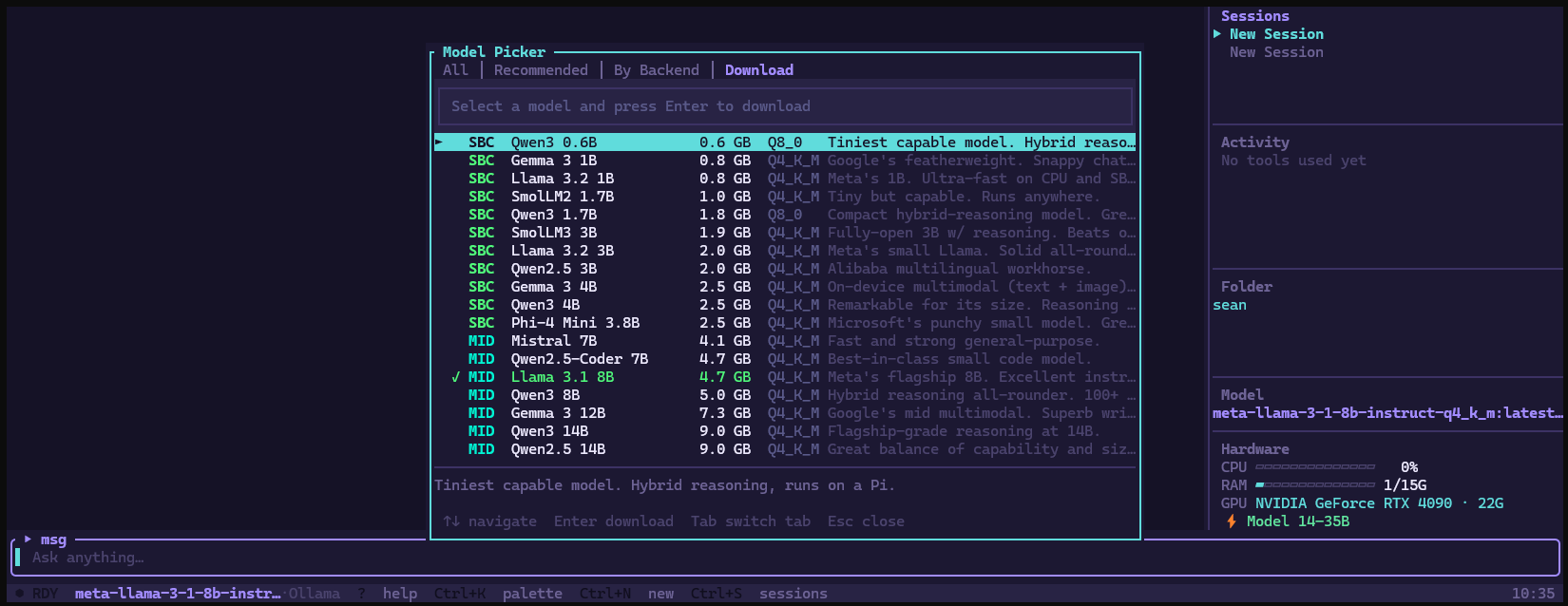This screenshot has width=1568, height=606.
Task: Click the model description line below the list
Action: coord(664,485)
